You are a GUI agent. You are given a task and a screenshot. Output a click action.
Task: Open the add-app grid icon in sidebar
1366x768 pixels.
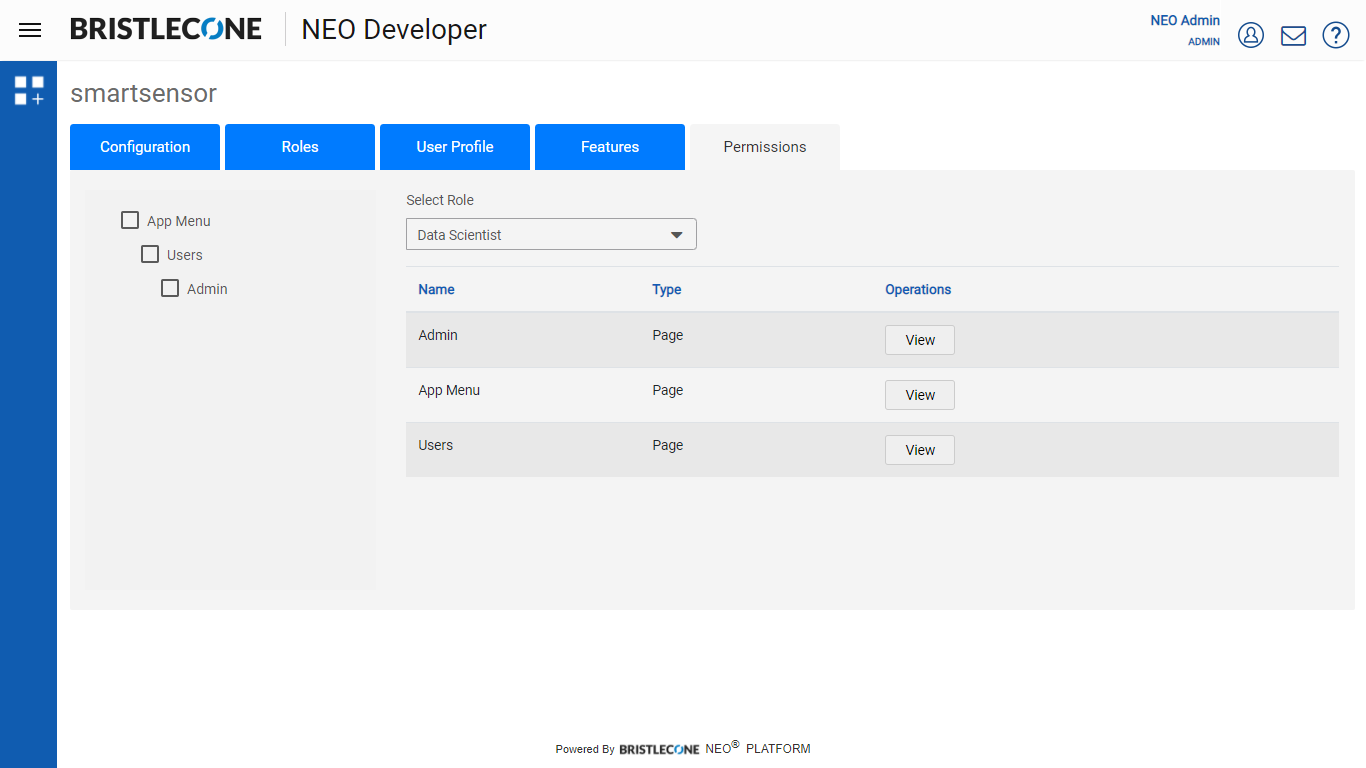pos(29,91)
